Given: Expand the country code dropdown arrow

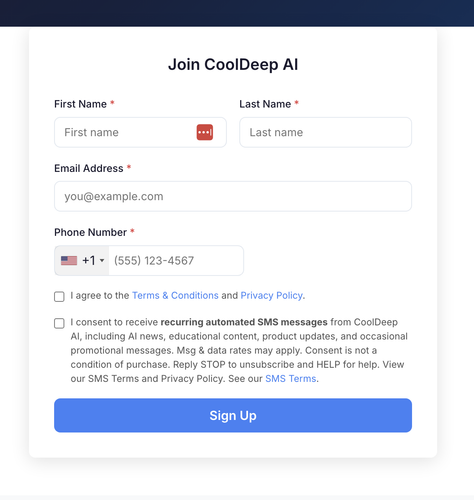Looking at the screenshot, I should 102,260.
